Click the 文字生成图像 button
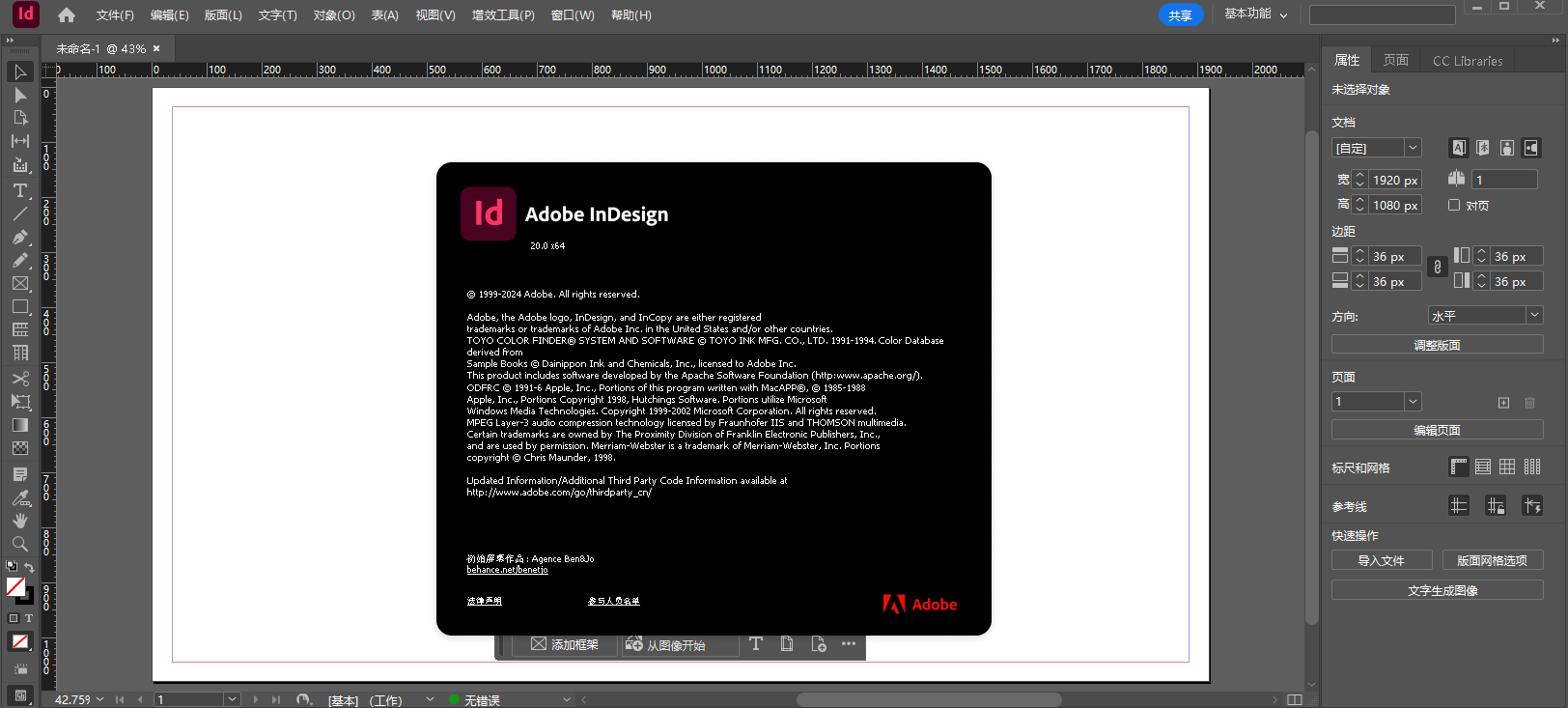 [x=1438, y=590]
